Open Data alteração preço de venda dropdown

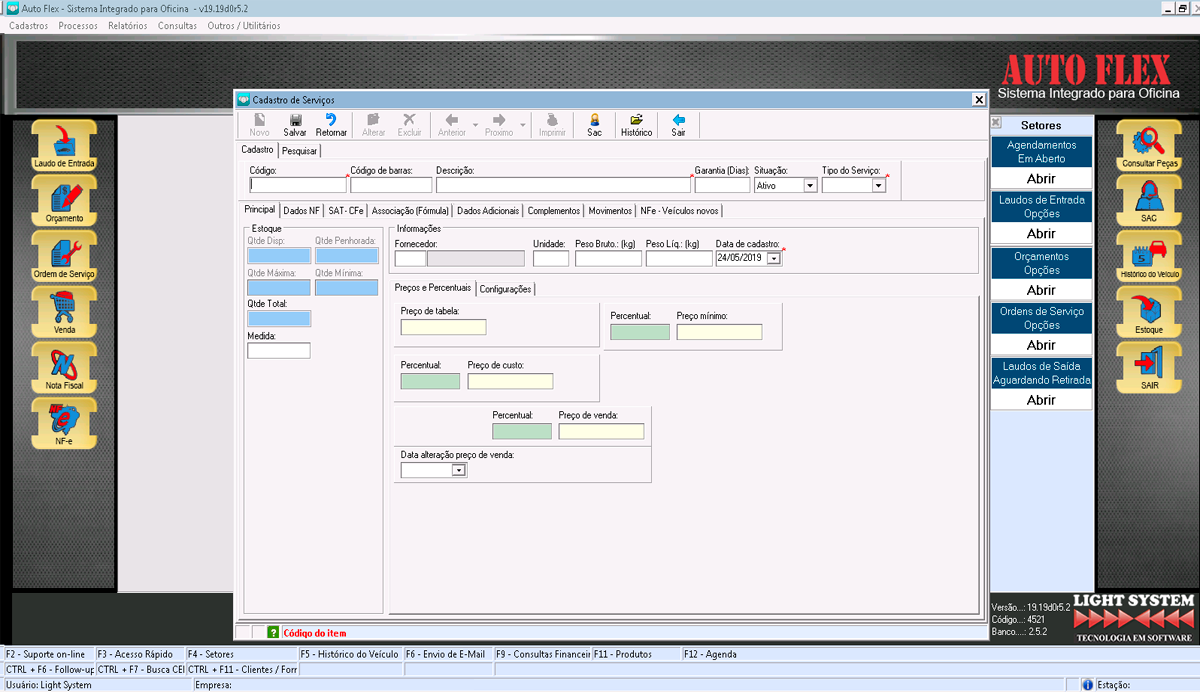tap(459, 470)
